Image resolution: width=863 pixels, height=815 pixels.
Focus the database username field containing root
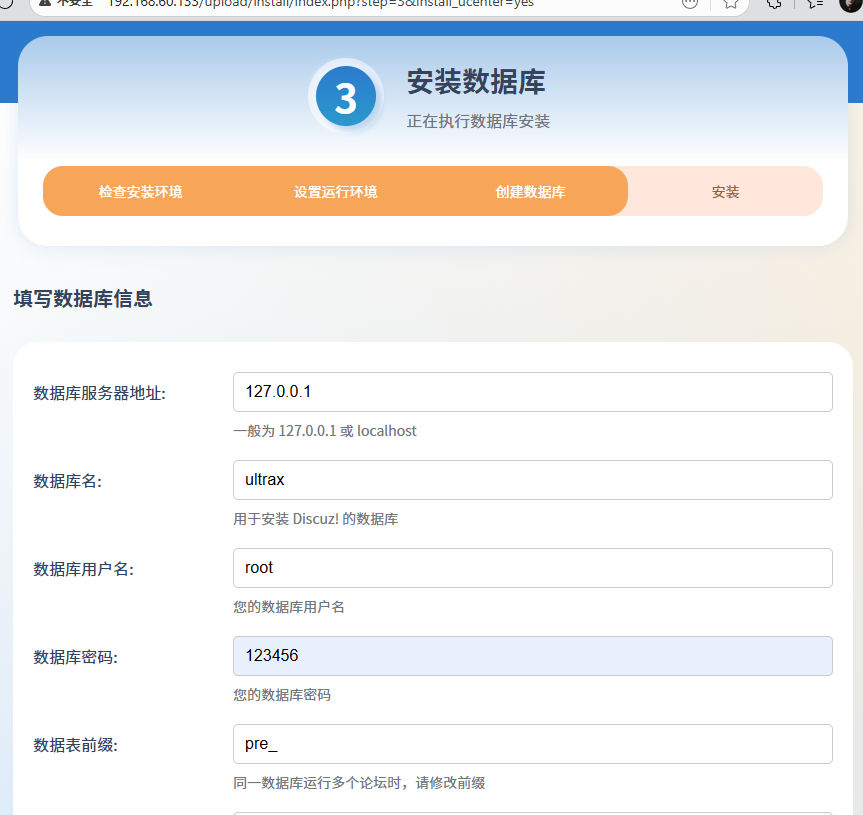click(x=532, y=568)
